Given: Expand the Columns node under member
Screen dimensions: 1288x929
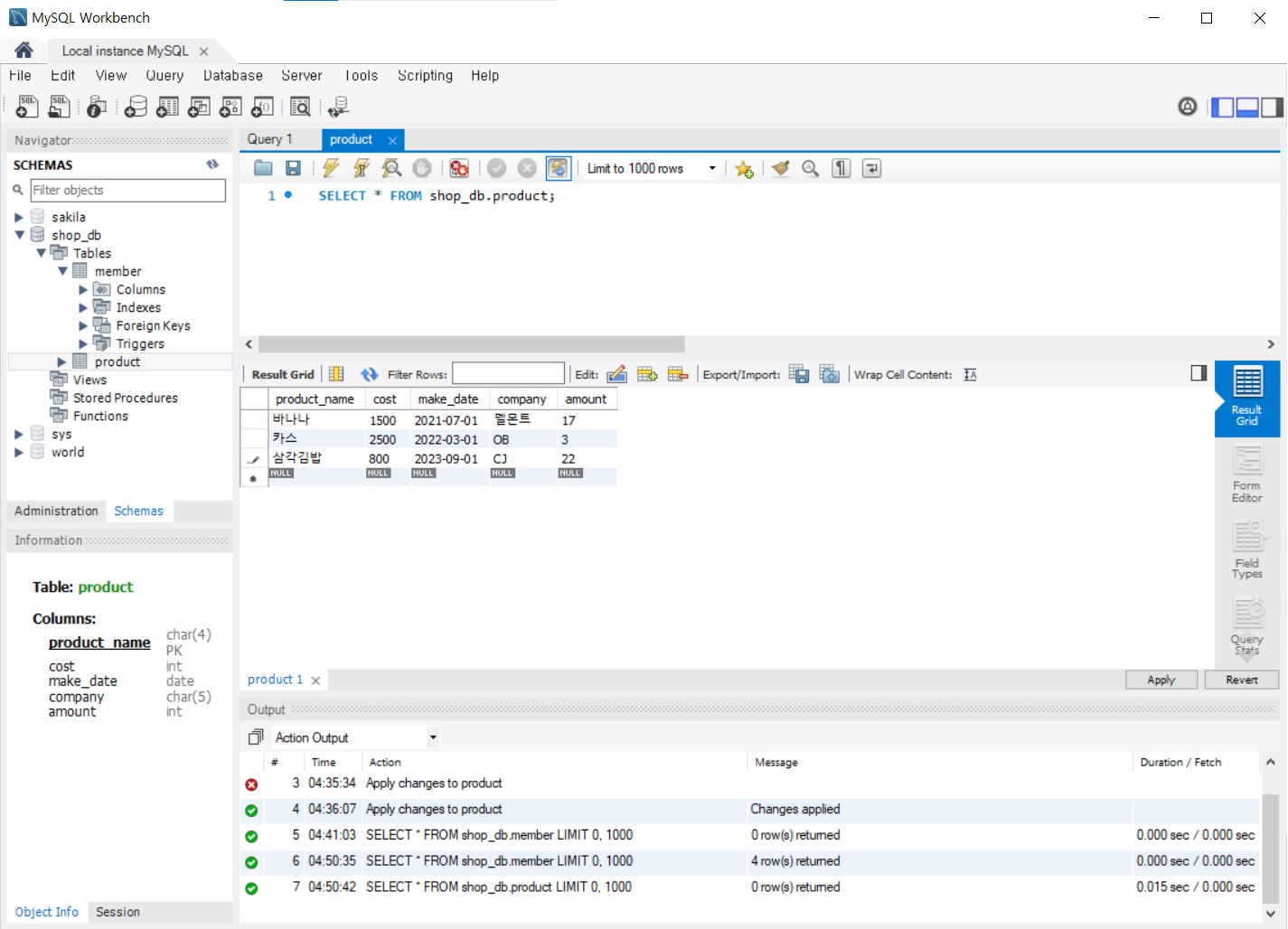Looking at the screenshot, I should (x=84, y=289).
